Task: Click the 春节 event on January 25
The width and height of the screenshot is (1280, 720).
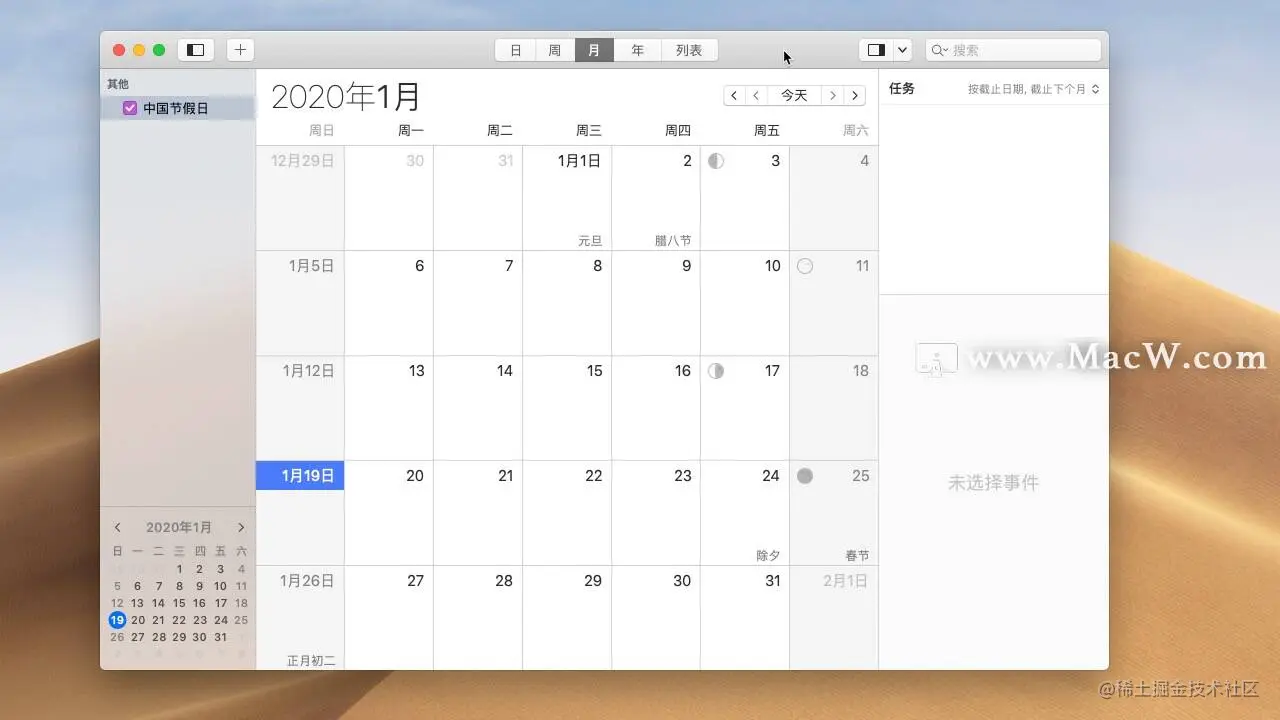Action: click(x=857, y=556)
